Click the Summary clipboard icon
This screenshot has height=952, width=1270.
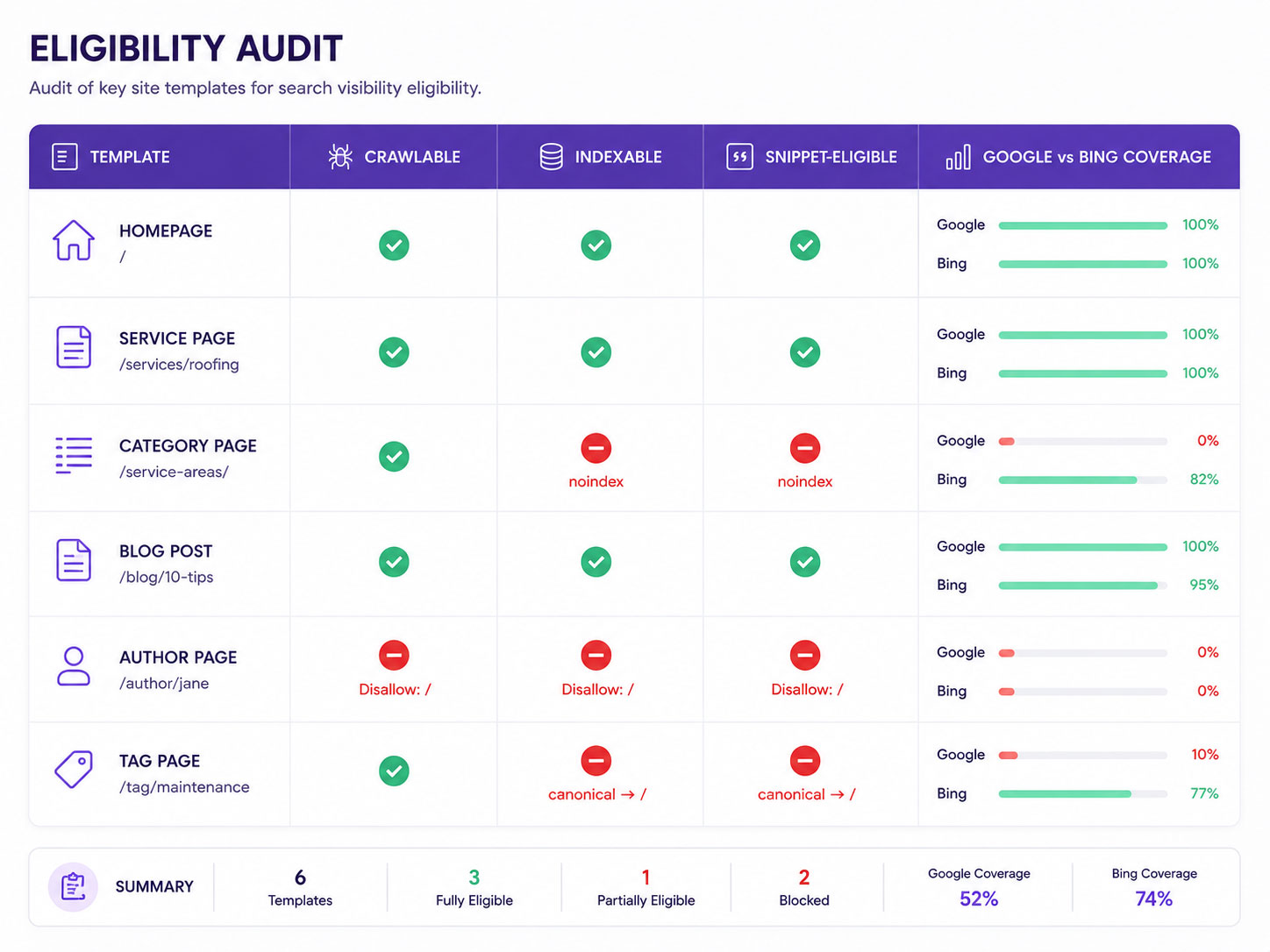click(x=73, y=887)
